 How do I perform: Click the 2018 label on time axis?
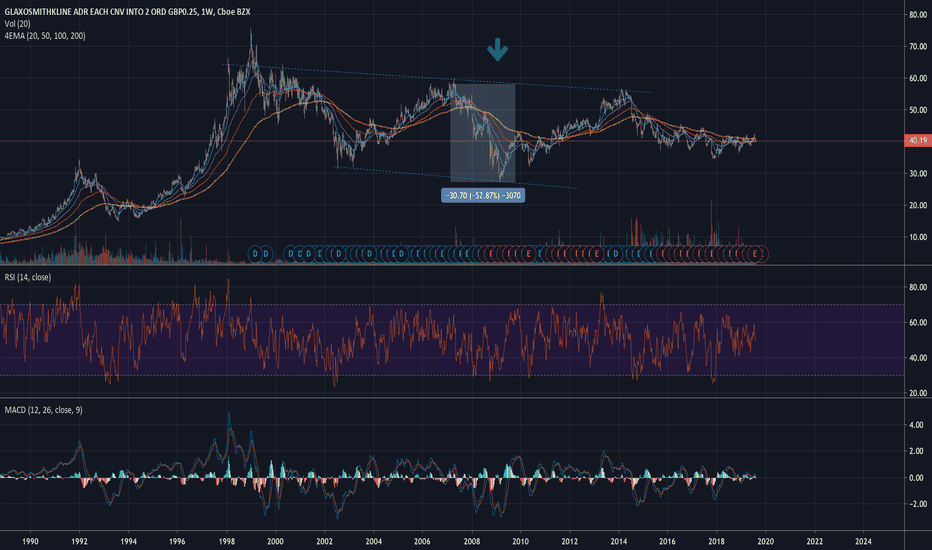tap(716, 541)
